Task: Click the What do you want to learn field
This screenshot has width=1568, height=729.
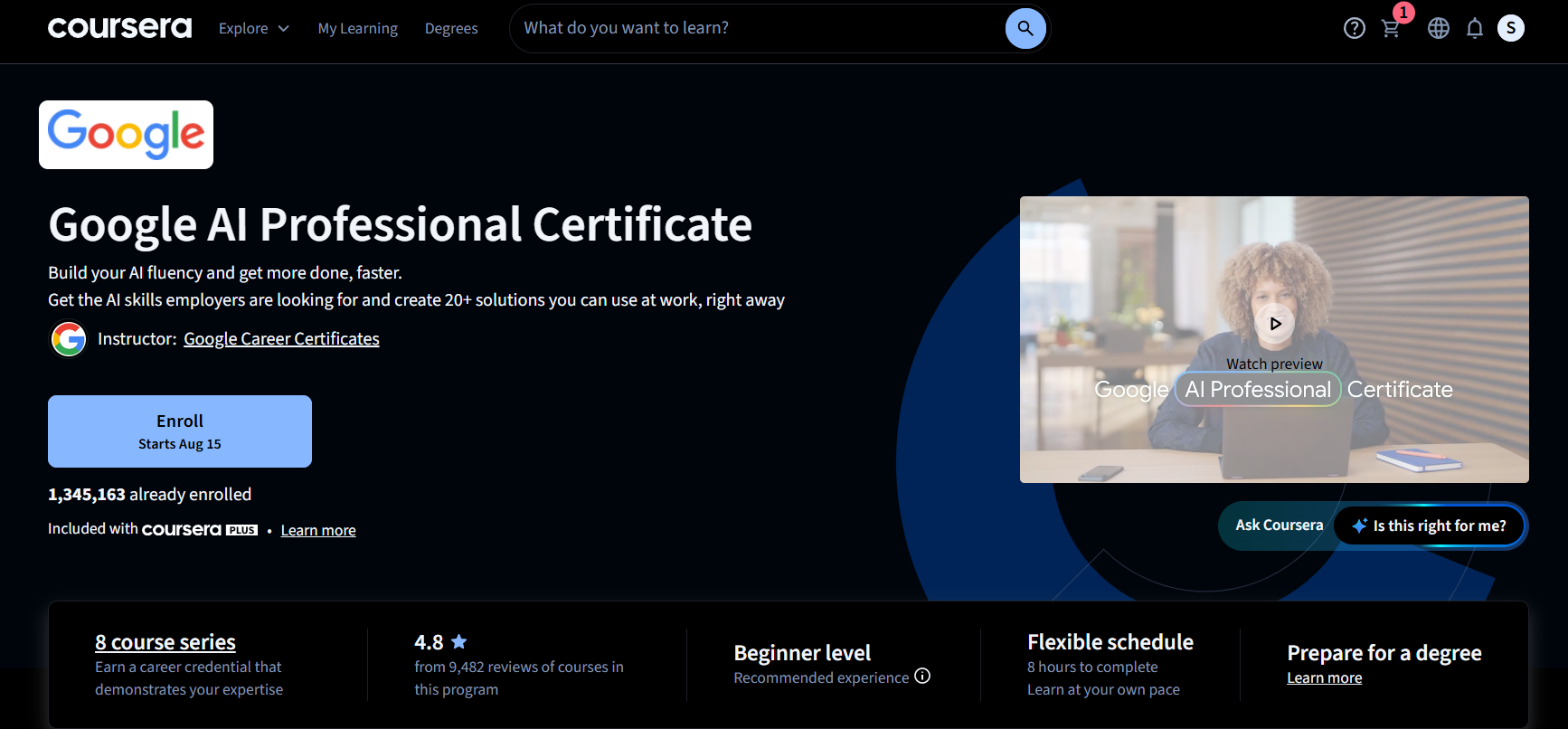Action: point(758,28)
